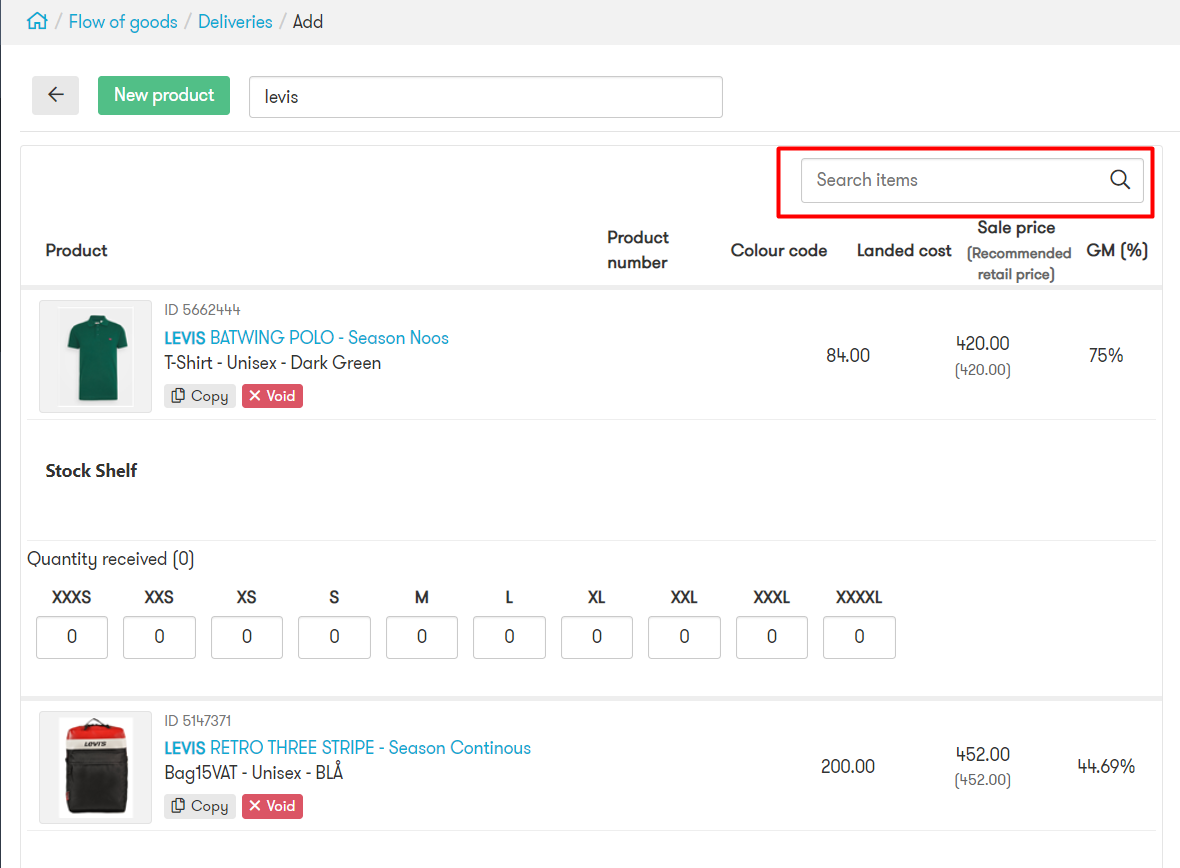Click the ID 5147371 text

tap(198, 721)
